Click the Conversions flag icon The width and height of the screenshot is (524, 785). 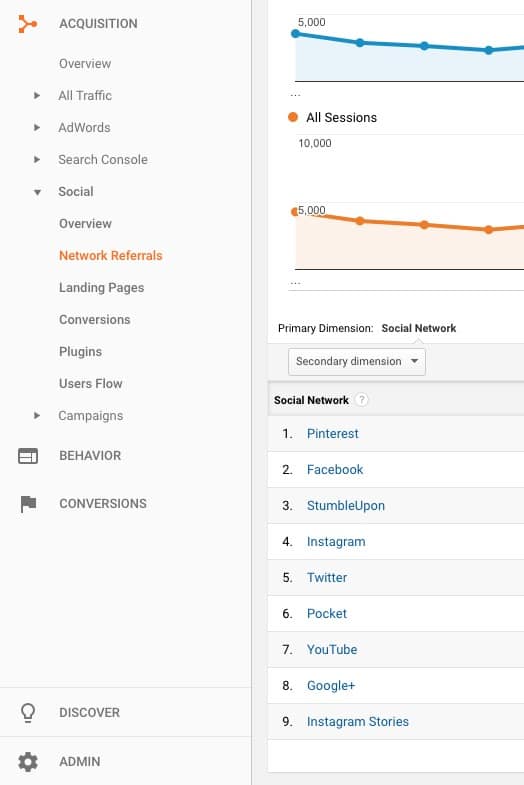(28, 504)
